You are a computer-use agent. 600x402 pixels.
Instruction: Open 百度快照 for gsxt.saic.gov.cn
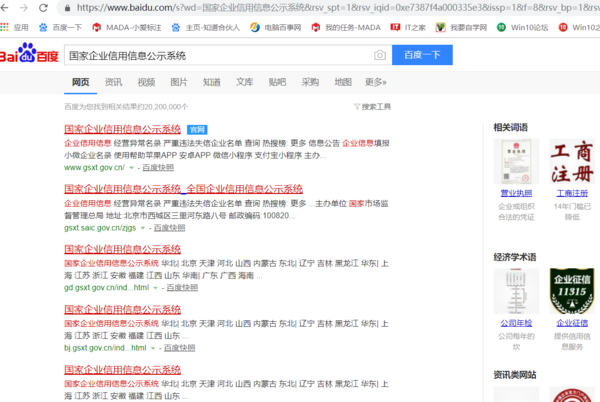coord(170,228)
